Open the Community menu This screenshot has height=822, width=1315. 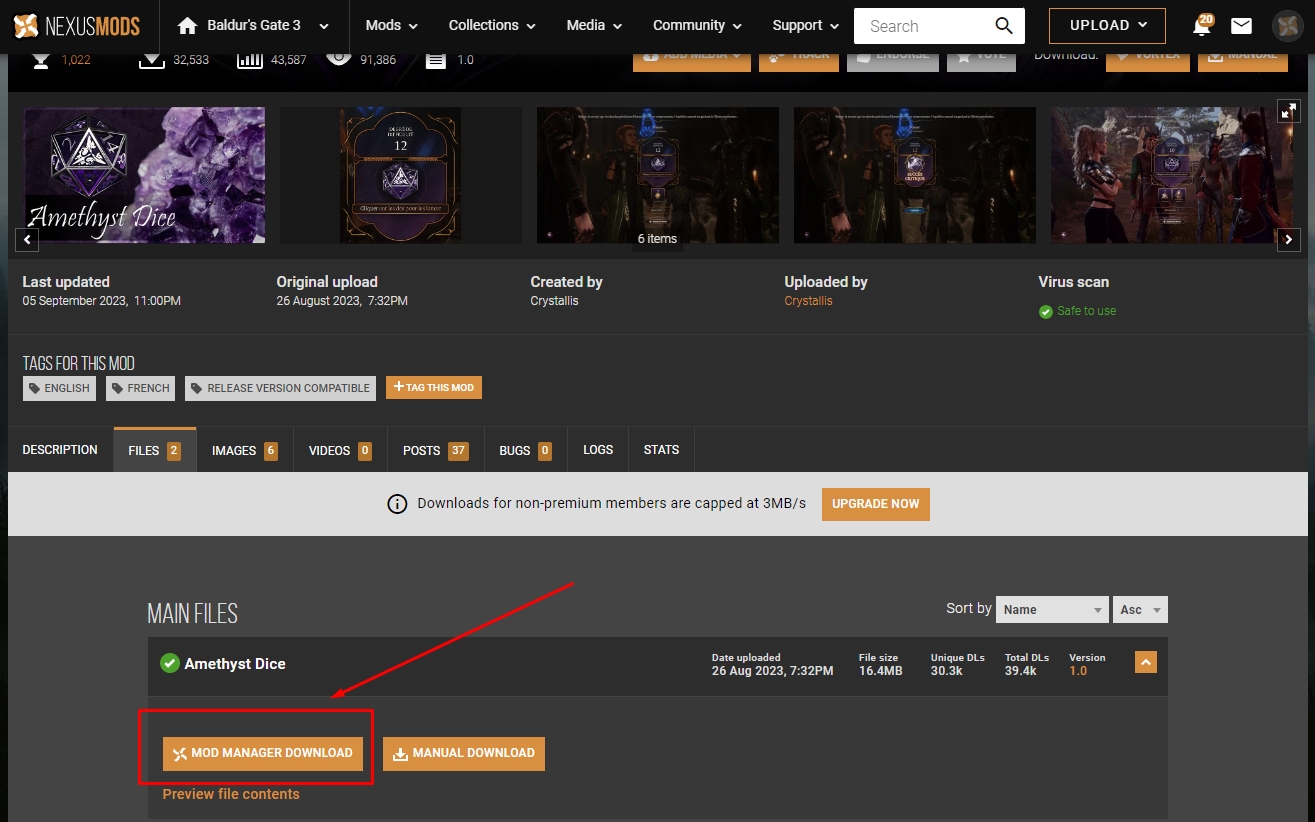click(697, 25)
